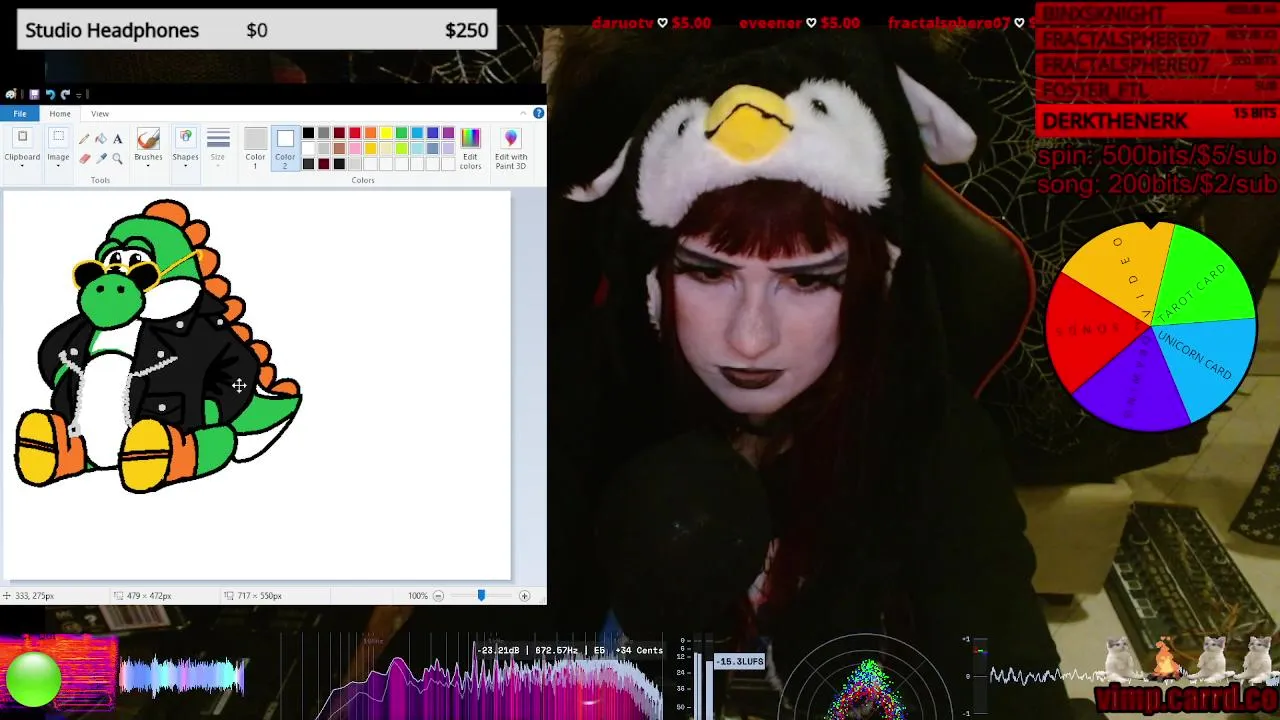This screenshot has width=1280, height=720.
Task: Pick the red color swatch
Action: pyautogui.click(x=355, y=133)
